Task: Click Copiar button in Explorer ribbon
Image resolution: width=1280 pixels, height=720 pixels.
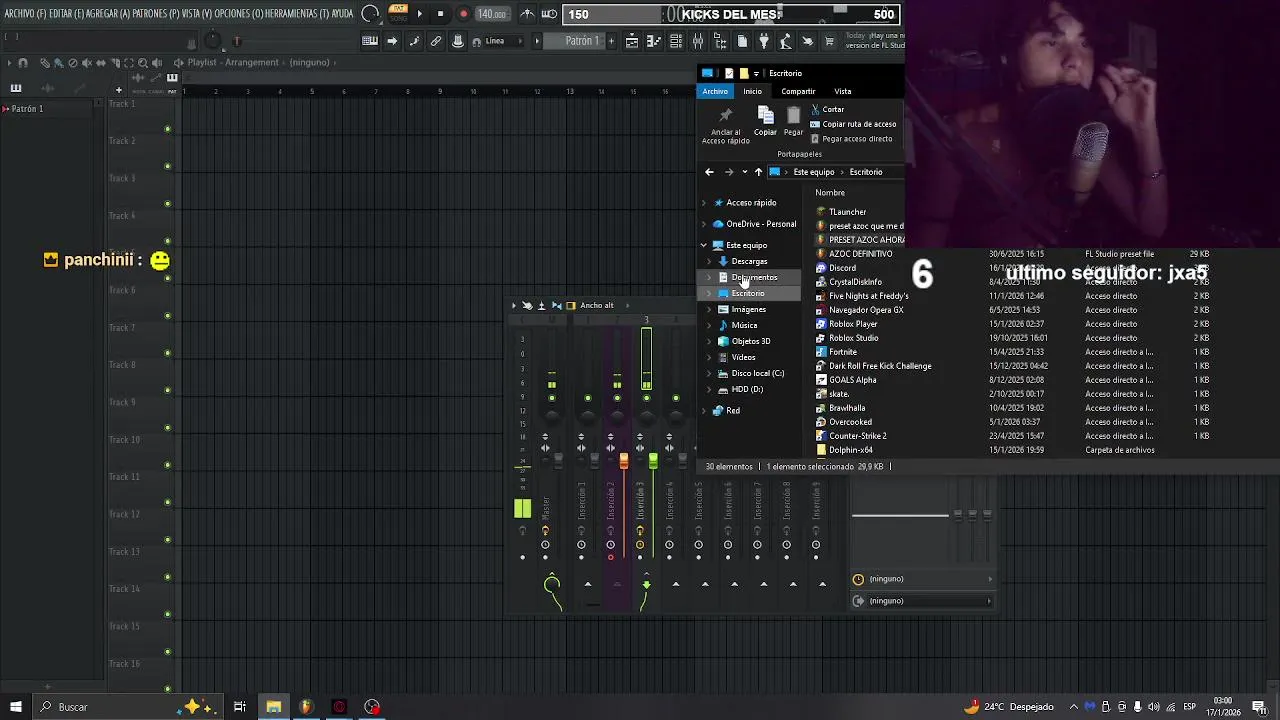Action: pyautogui.click(x=765, y=121)
